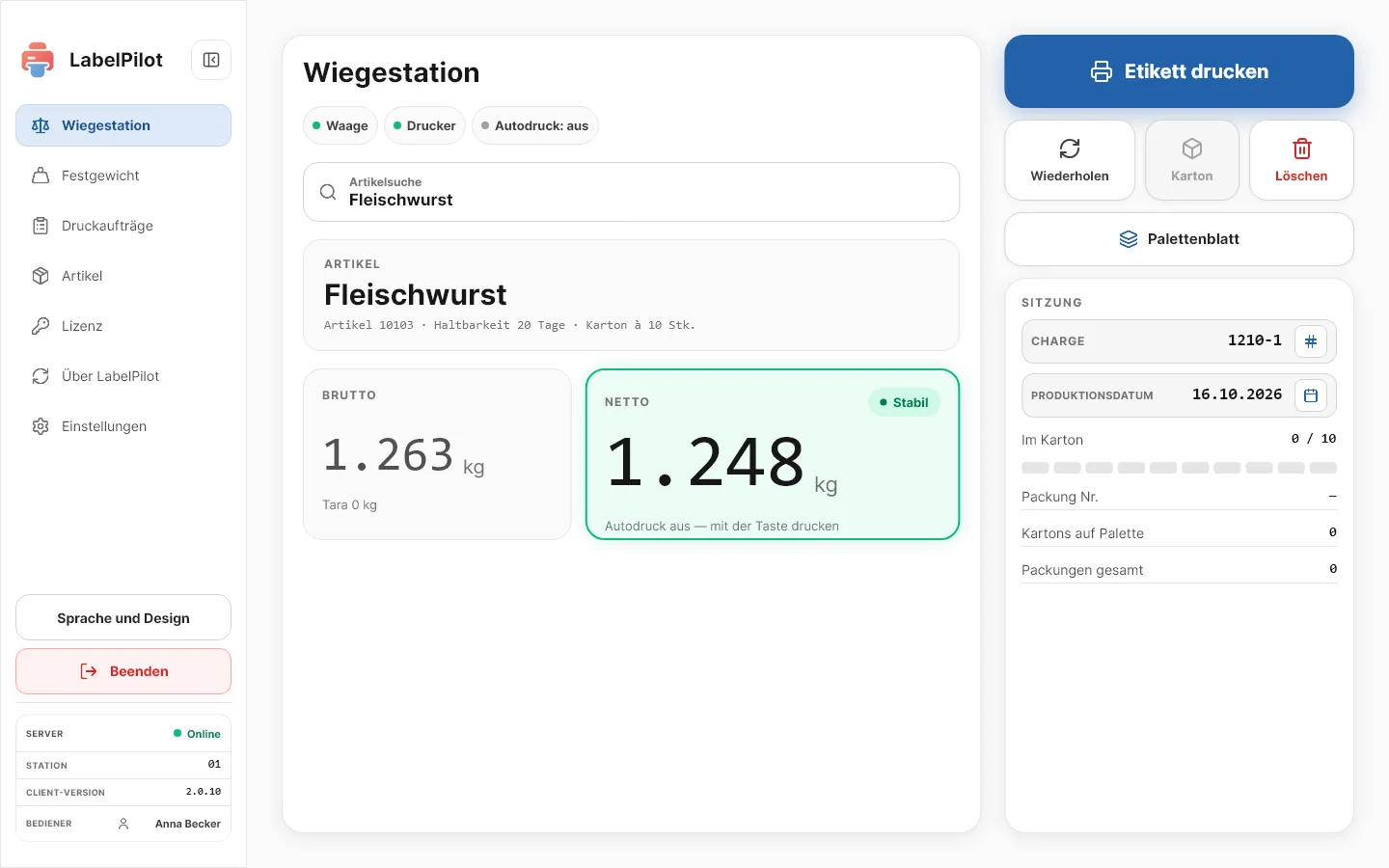Screen dimensions: 1389x868
Task: Click the Client-Version 2.0.10 value
Action: [204, 792]
